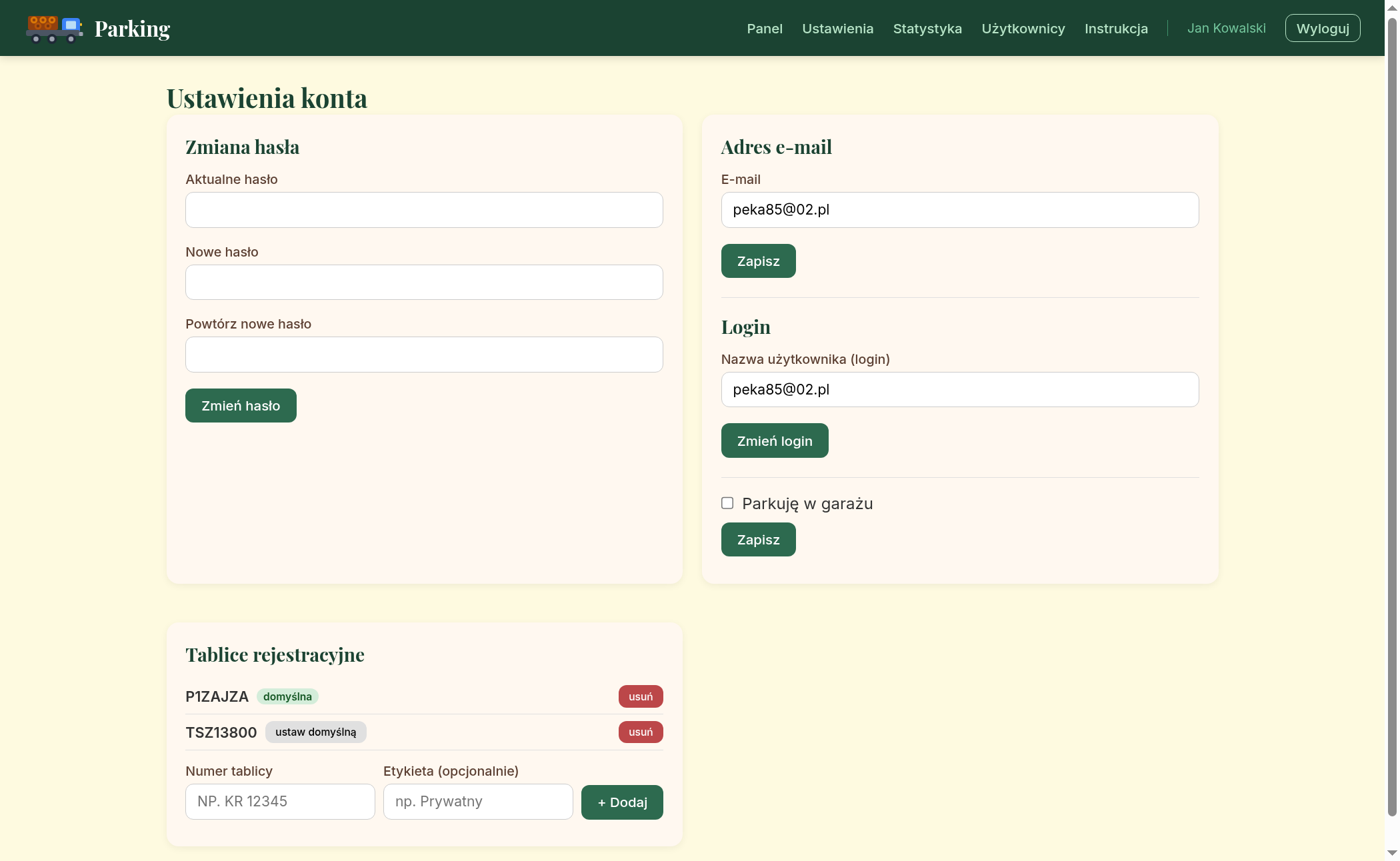
Task: Click the Parking truck logo icon
Action: click(x=54, y=29)
